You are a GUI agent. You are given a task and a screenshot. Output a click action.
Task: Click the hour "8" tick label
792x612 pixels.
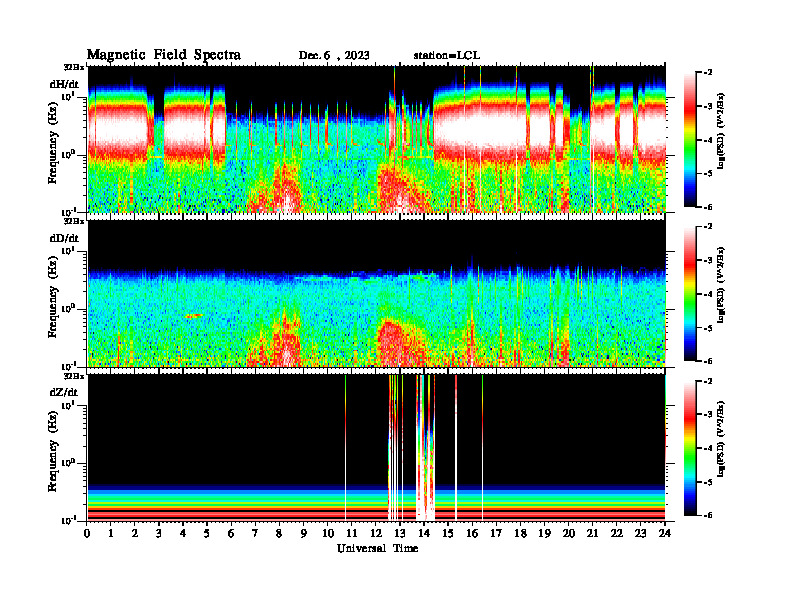tap(279, 534)
